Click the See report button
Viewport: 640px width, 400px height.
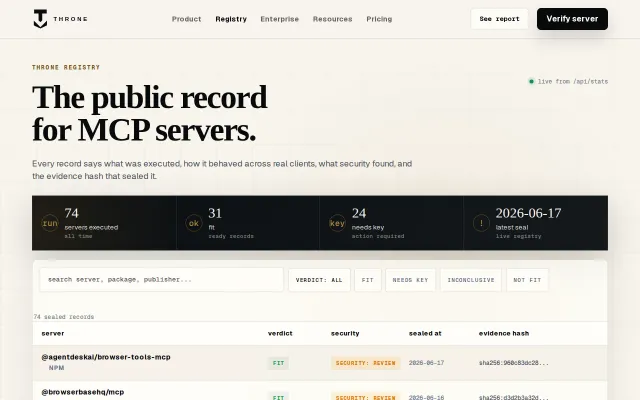(499, 19)
